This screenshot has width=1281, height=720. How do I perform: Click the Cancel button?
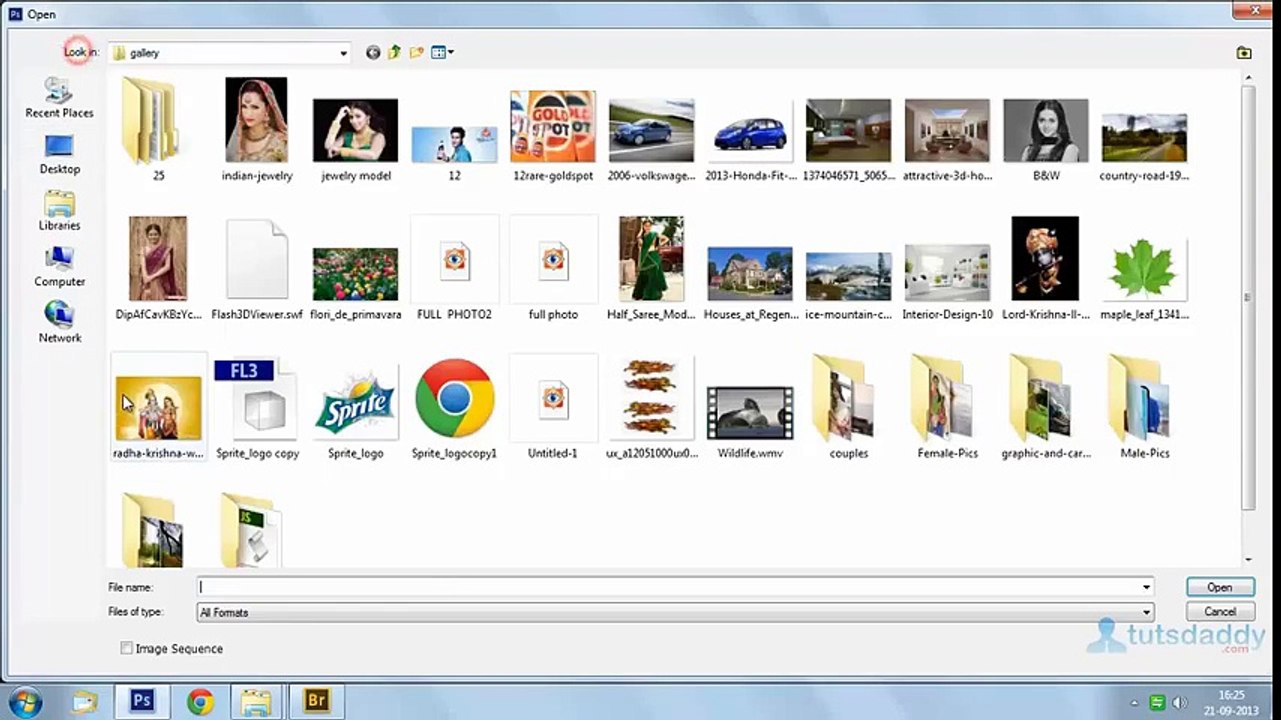pos(1219,611)
